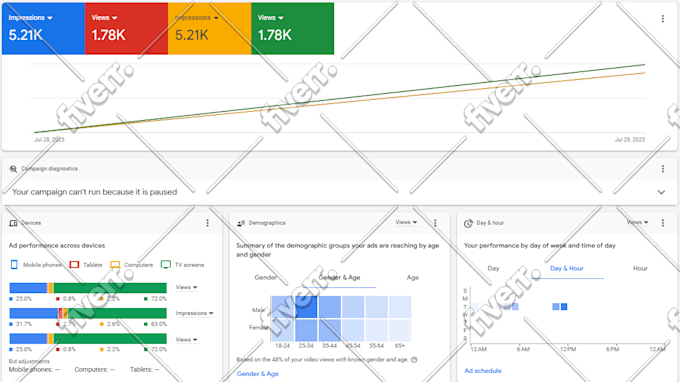680x382 pixels.
Task: Click the blue segment of the Impressions device bar
Action: [x=33, y=313]
